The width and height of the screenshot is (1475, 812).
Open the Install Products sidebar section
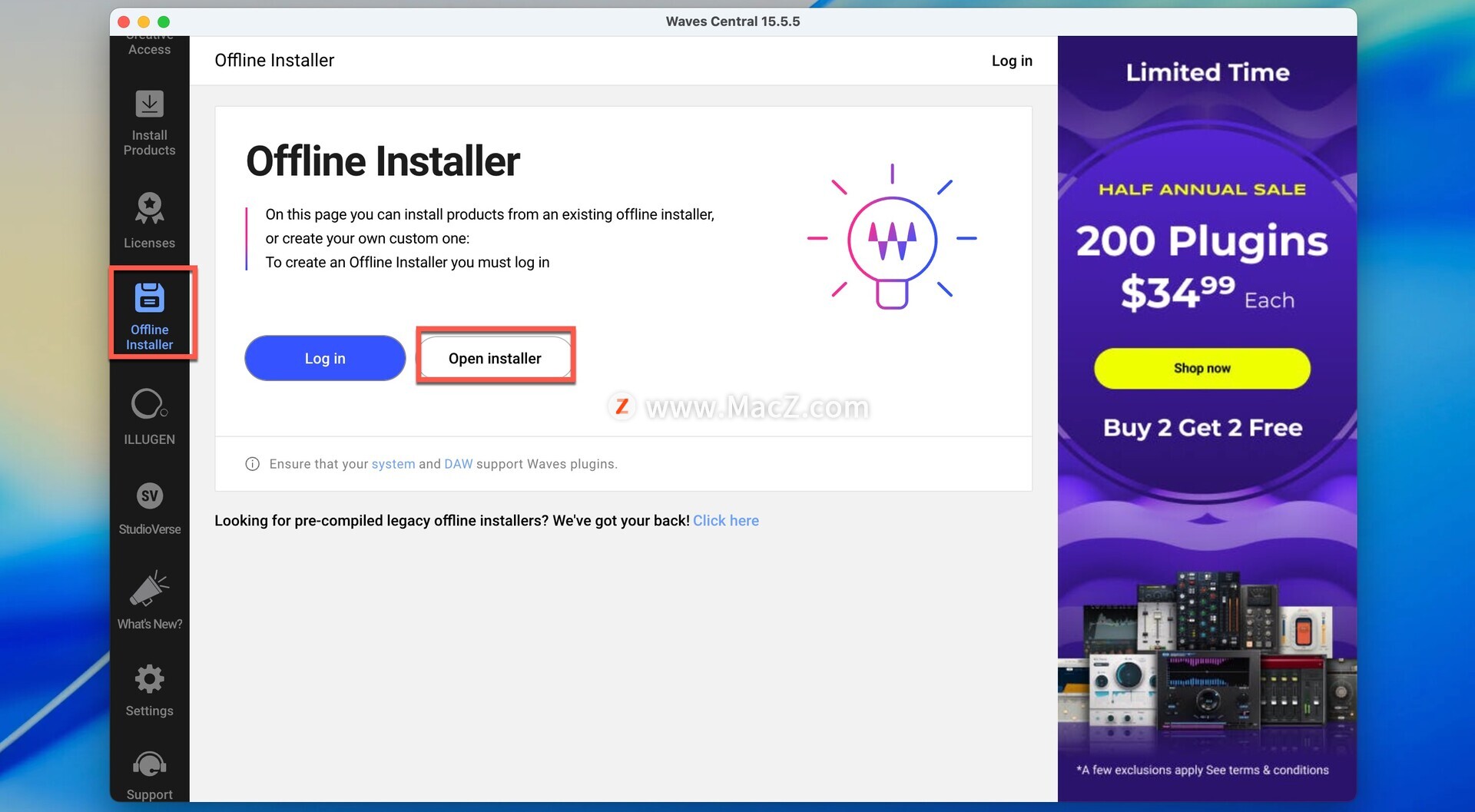click(149, 123)
